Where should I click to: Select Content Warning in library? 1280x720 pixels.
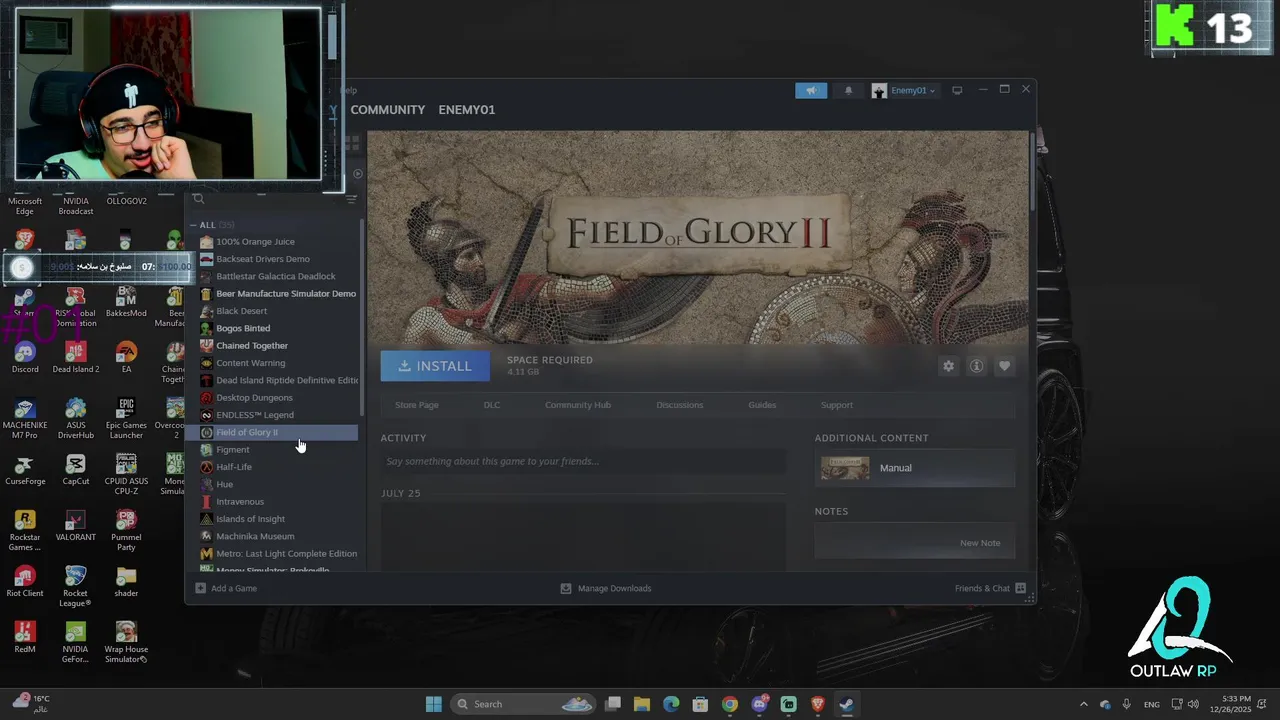coord(251,363)
